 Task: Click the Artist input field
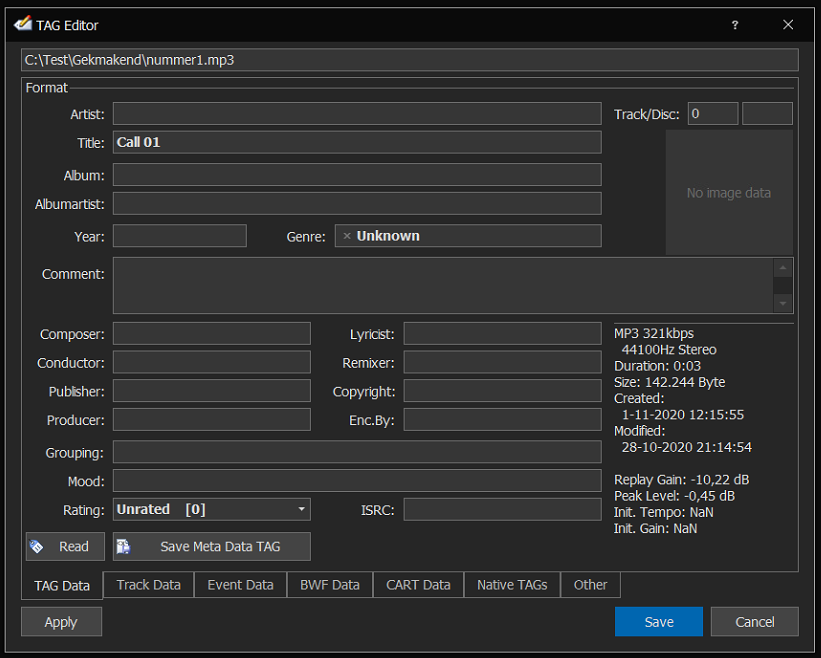pyautogui.click(x=356, y=114)
